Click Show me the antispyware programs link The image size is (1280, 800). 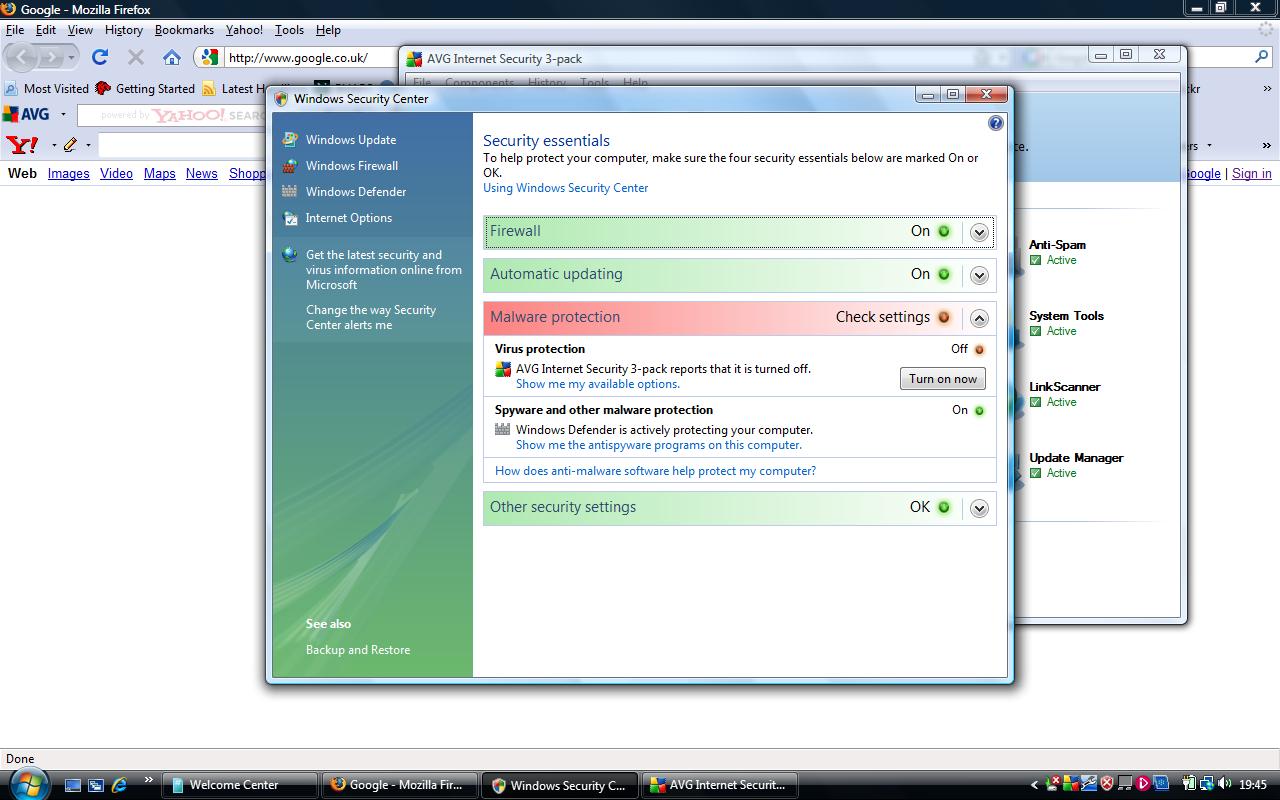click(659, 445)
